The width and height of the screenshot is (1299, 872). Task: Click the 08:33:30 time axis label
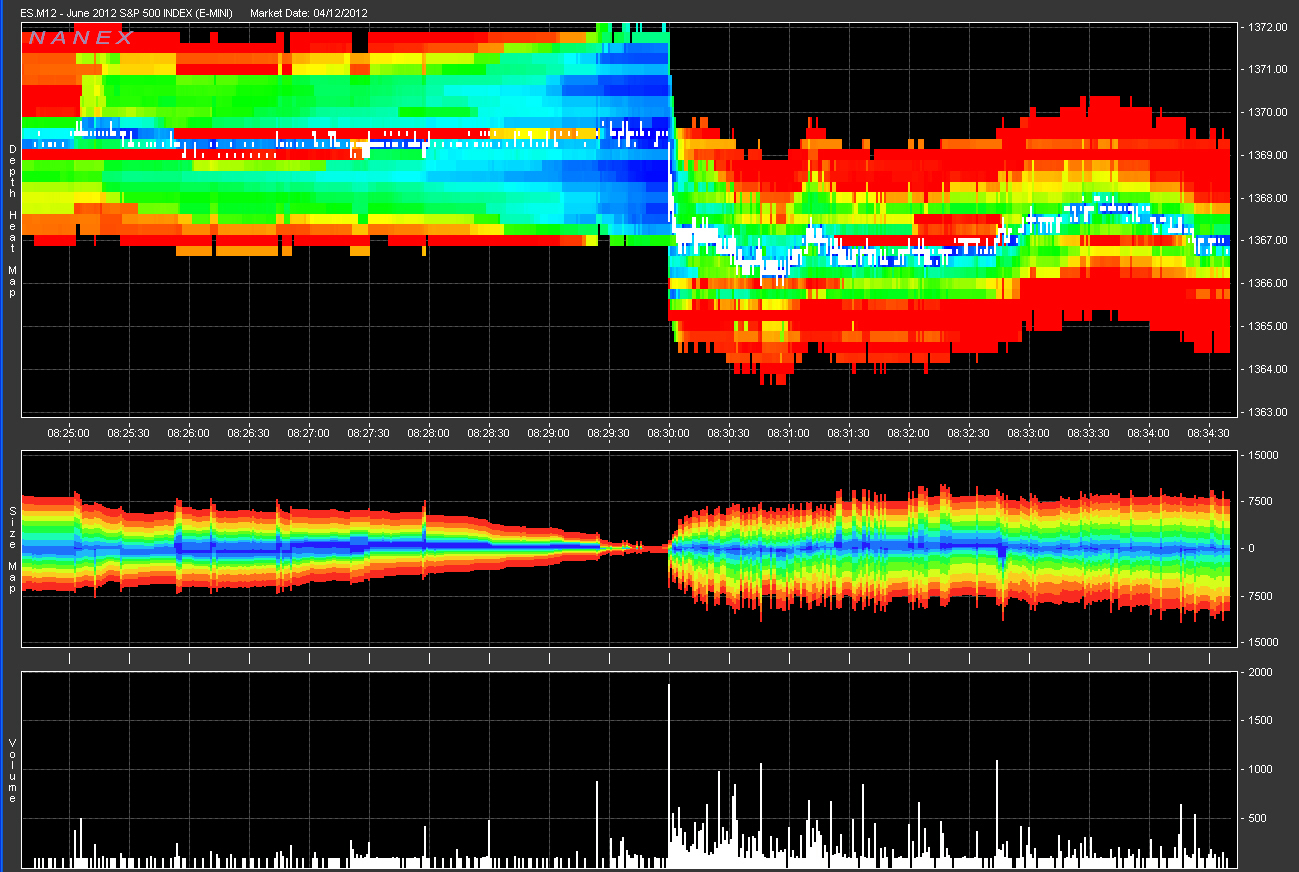tap(1089, 433)
